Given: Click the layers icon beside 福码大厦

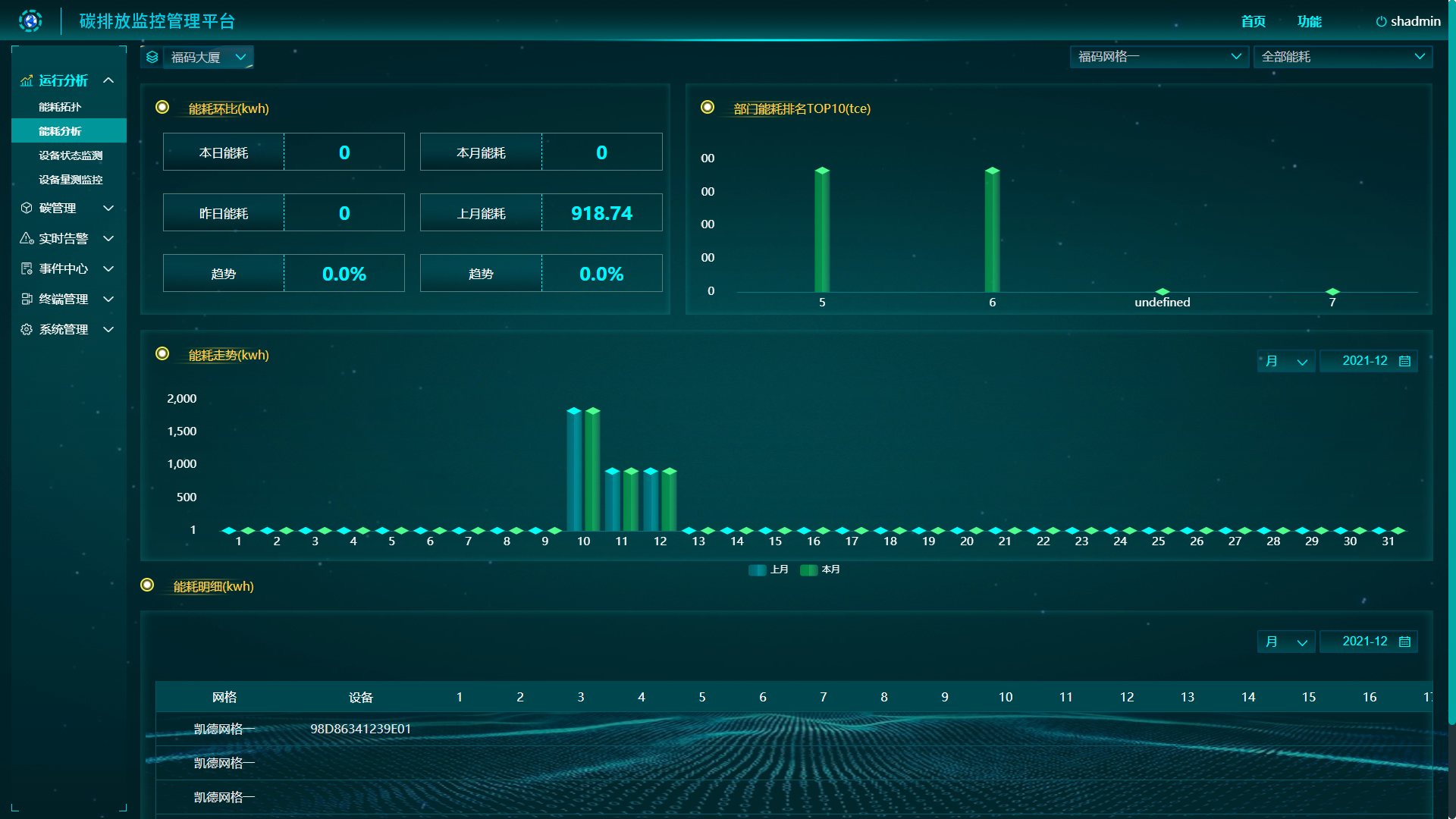Looking at the screenshot, I should [x=152, y=58].
